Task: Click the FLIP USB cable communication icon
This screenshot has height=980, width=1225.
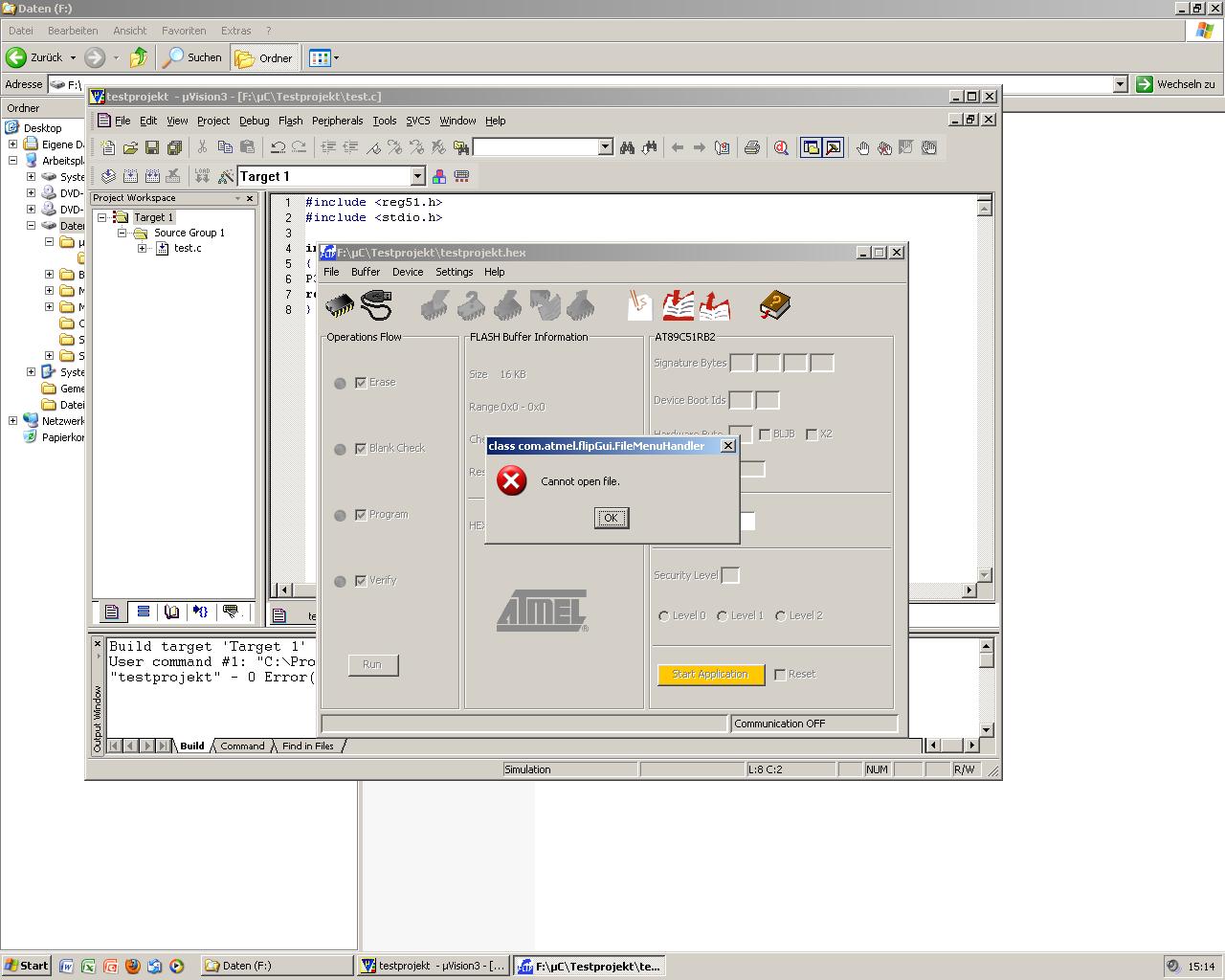Action: pyautogui.click(x=376, y=306)
